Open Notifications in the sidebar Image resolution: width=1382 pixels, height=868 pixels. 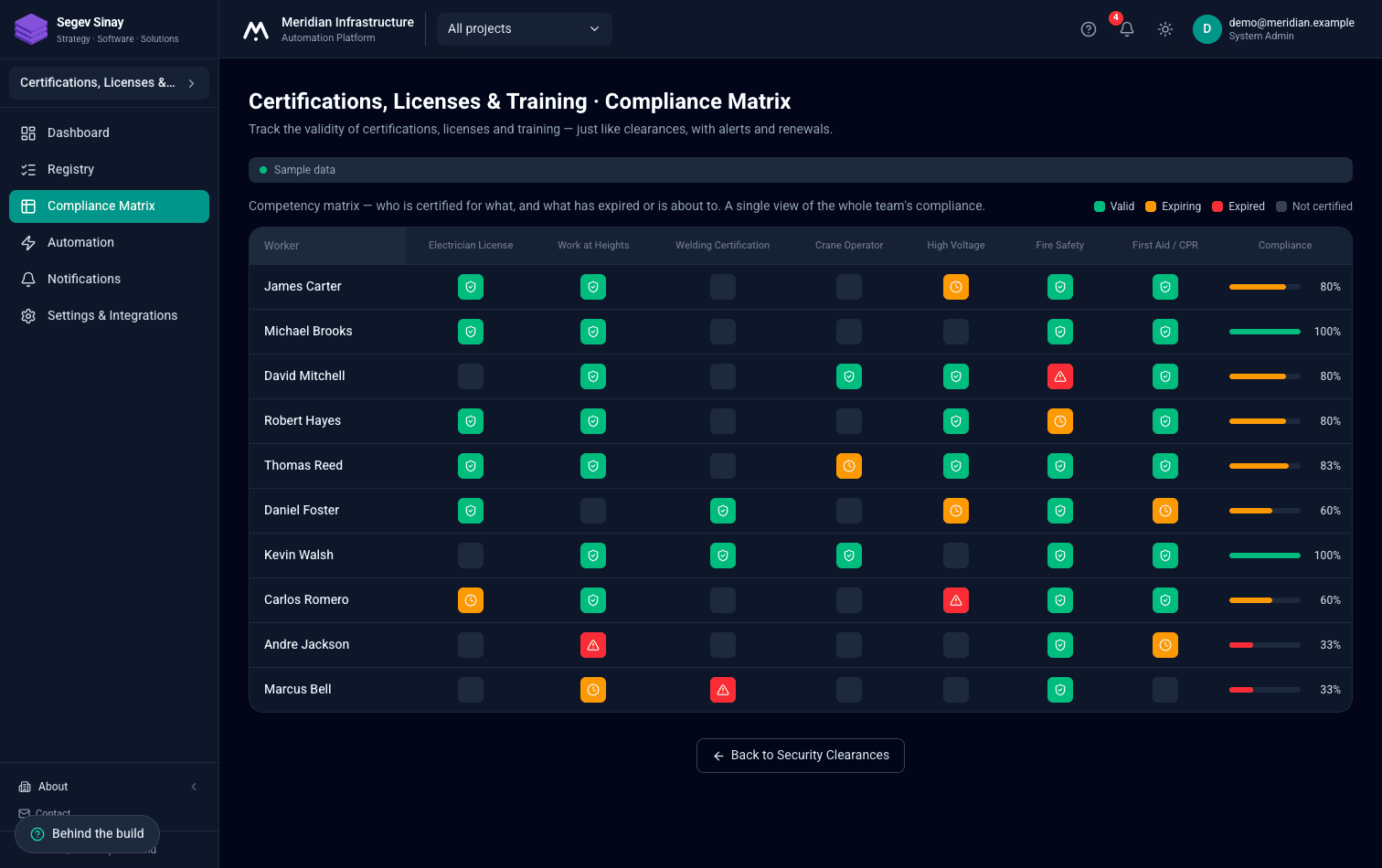click(109, 280)
